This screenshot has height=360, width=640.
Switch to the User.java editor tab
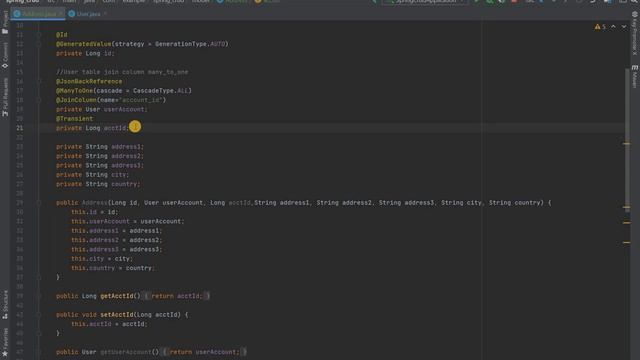88,14
